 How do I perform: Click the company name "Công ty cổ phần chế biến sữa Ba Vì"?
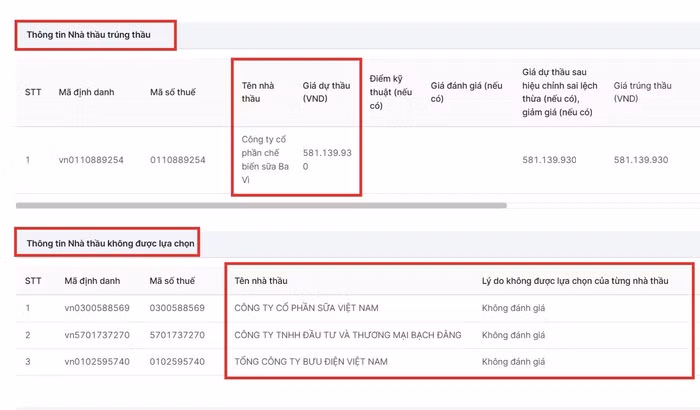pos(262,160)
